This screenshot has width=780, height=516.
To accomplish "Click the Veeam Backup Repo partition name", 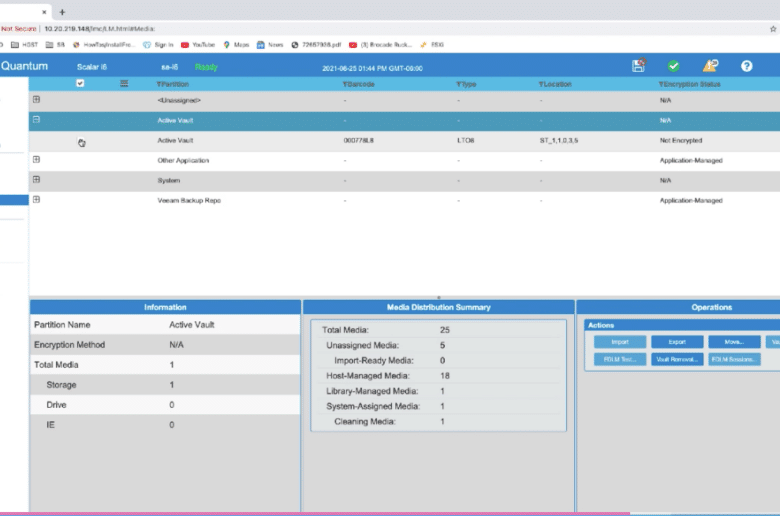I will pyautogui.click(x=189, y=201).
